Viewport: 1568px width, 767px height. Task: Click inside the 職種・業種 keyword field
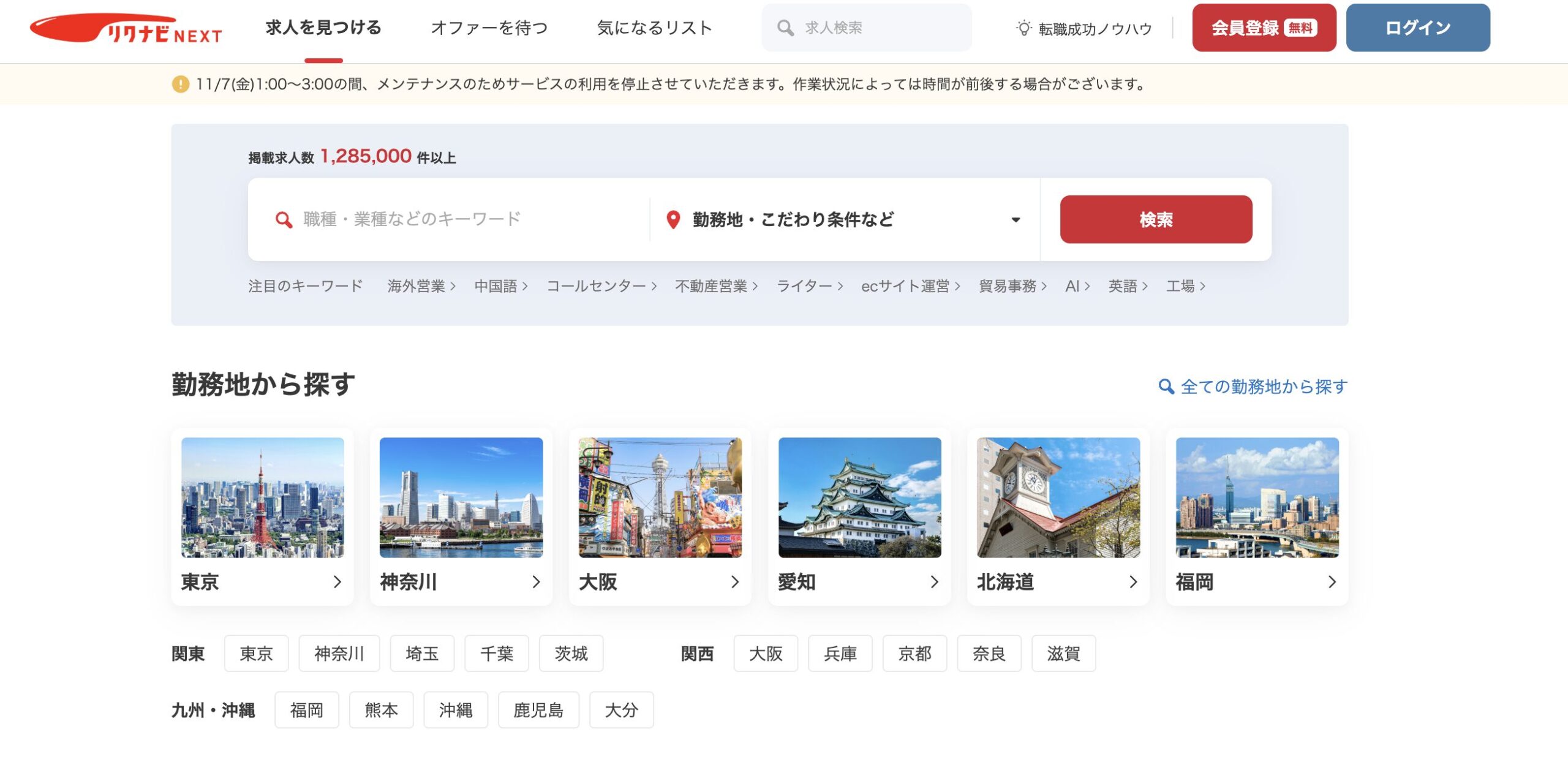[x=429, y=219]
